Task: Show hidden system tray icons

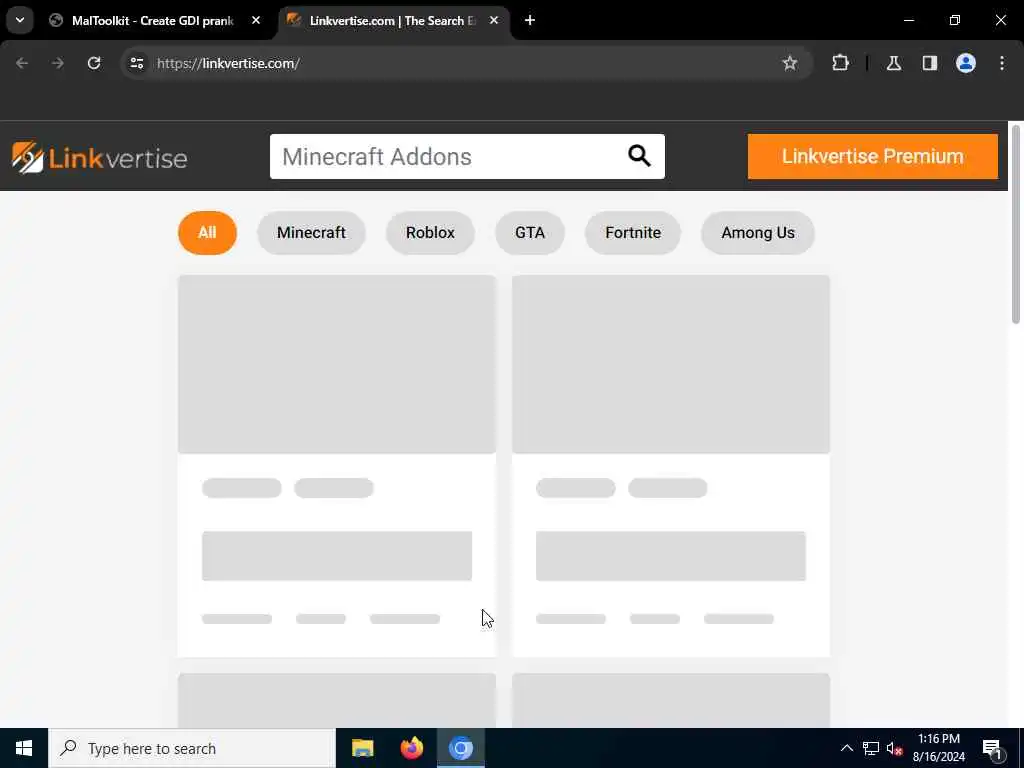Action: pyautogui.click(x=846, y=748)
